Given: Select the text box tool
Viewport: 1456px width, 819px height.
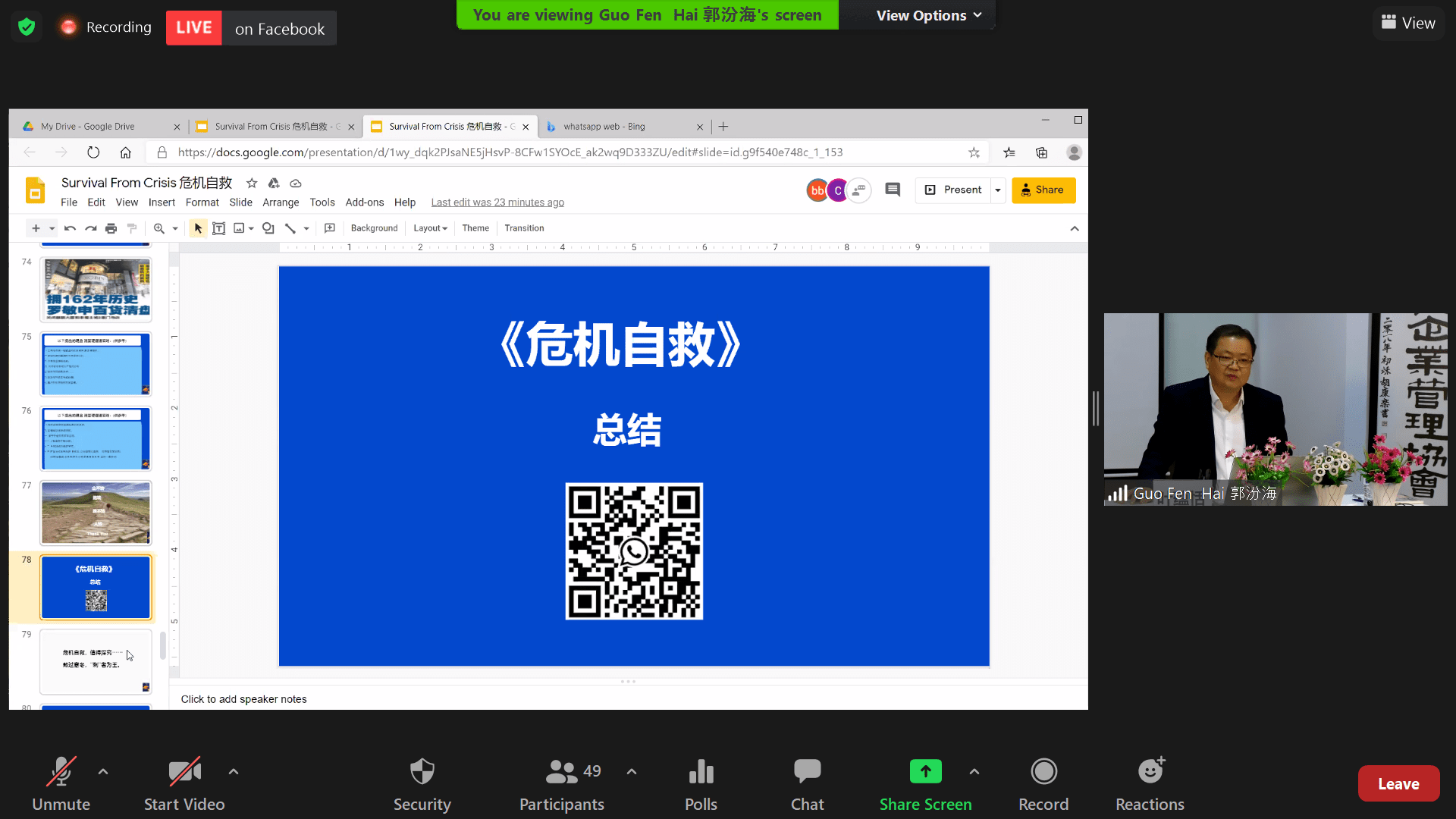Looking at the screenshot, I should (x=218, y=228).
